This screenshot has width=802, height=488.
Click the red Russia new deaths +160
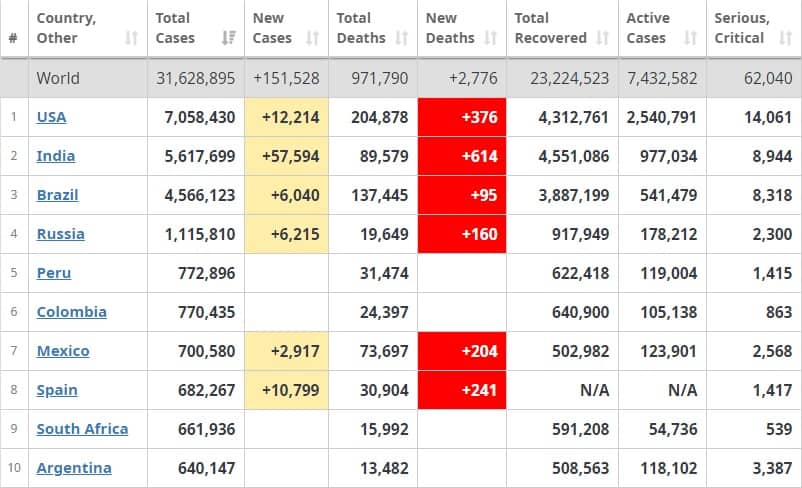(x=462, y=234)
